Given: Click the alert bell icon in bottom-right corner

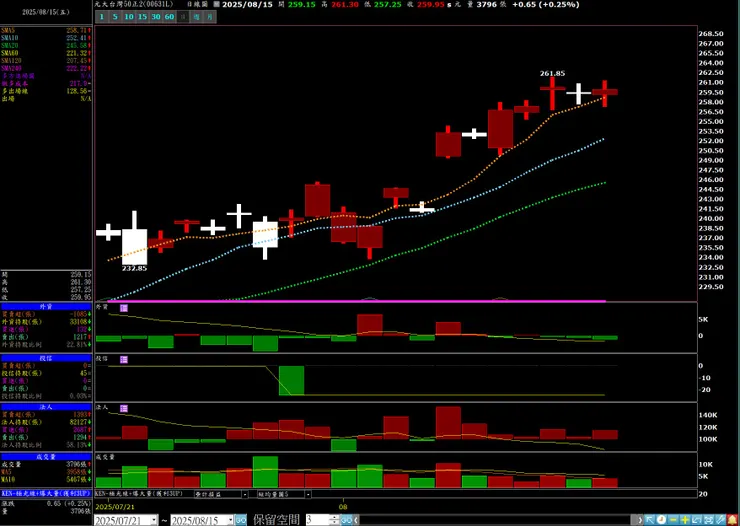Looking at the screenshot, I should (732, 520).
